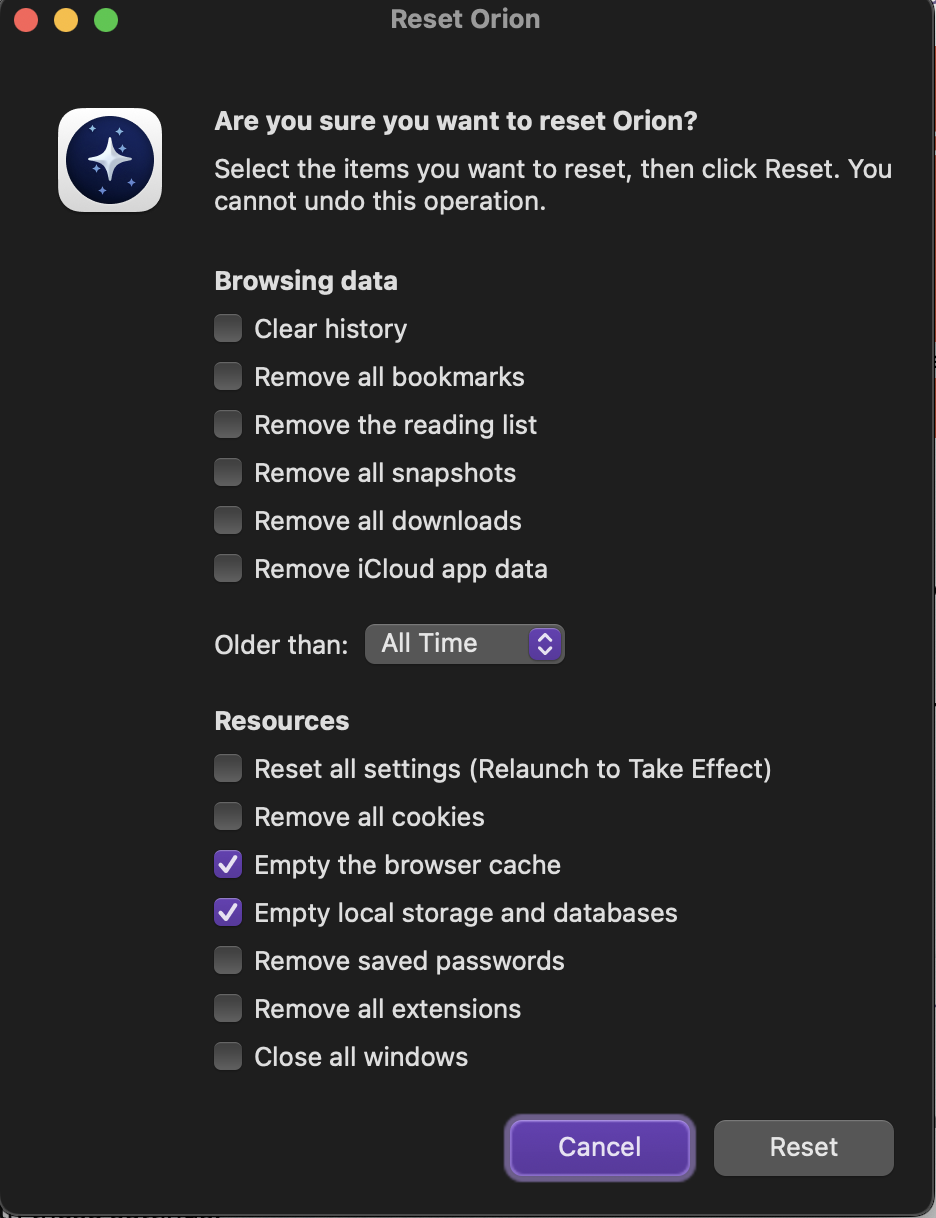Select Remove all snapshots checkbox

pos(228,472)
